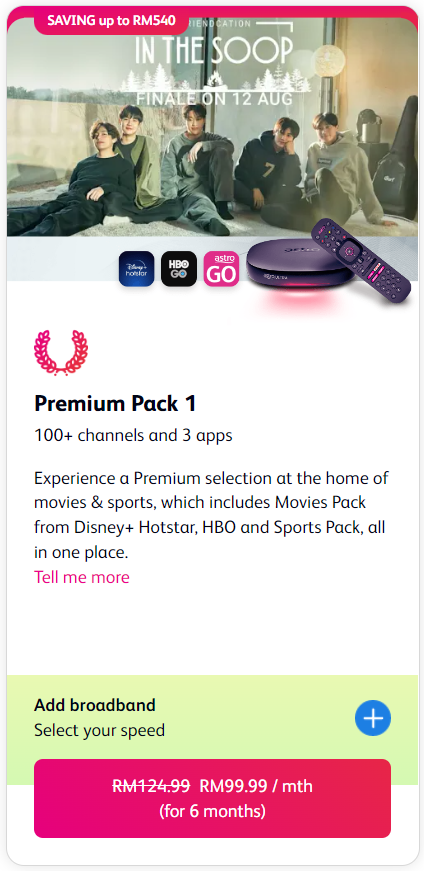Expand the Add broadband section
This screenshot has width=424, height=871.
click(x=212, y=717)
